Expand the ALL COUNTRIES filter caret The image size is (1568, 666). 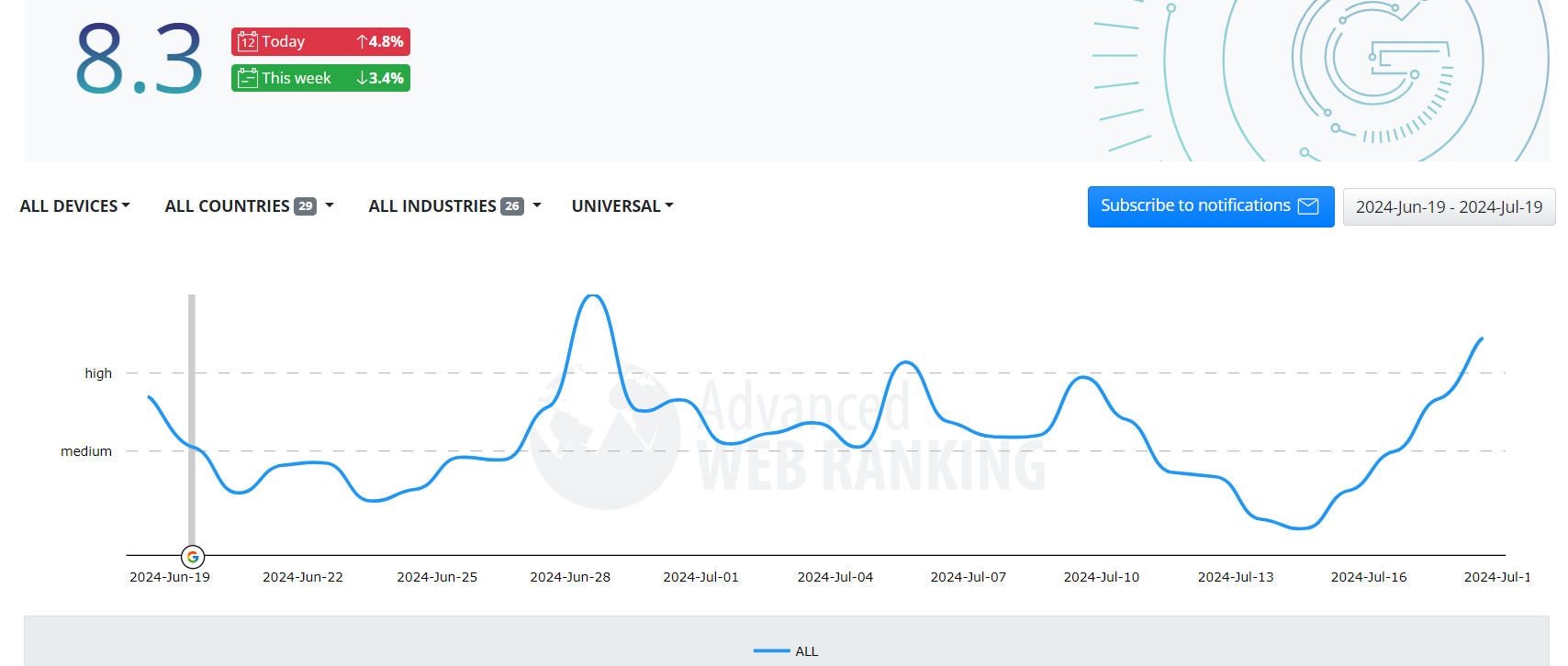pyautogui.click(x=330, y=206)
